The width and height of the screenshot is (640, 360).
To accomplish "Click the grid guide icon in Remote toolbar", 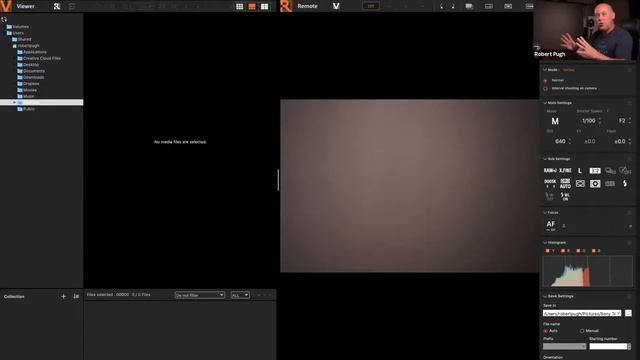I will [x=508, y=6].
